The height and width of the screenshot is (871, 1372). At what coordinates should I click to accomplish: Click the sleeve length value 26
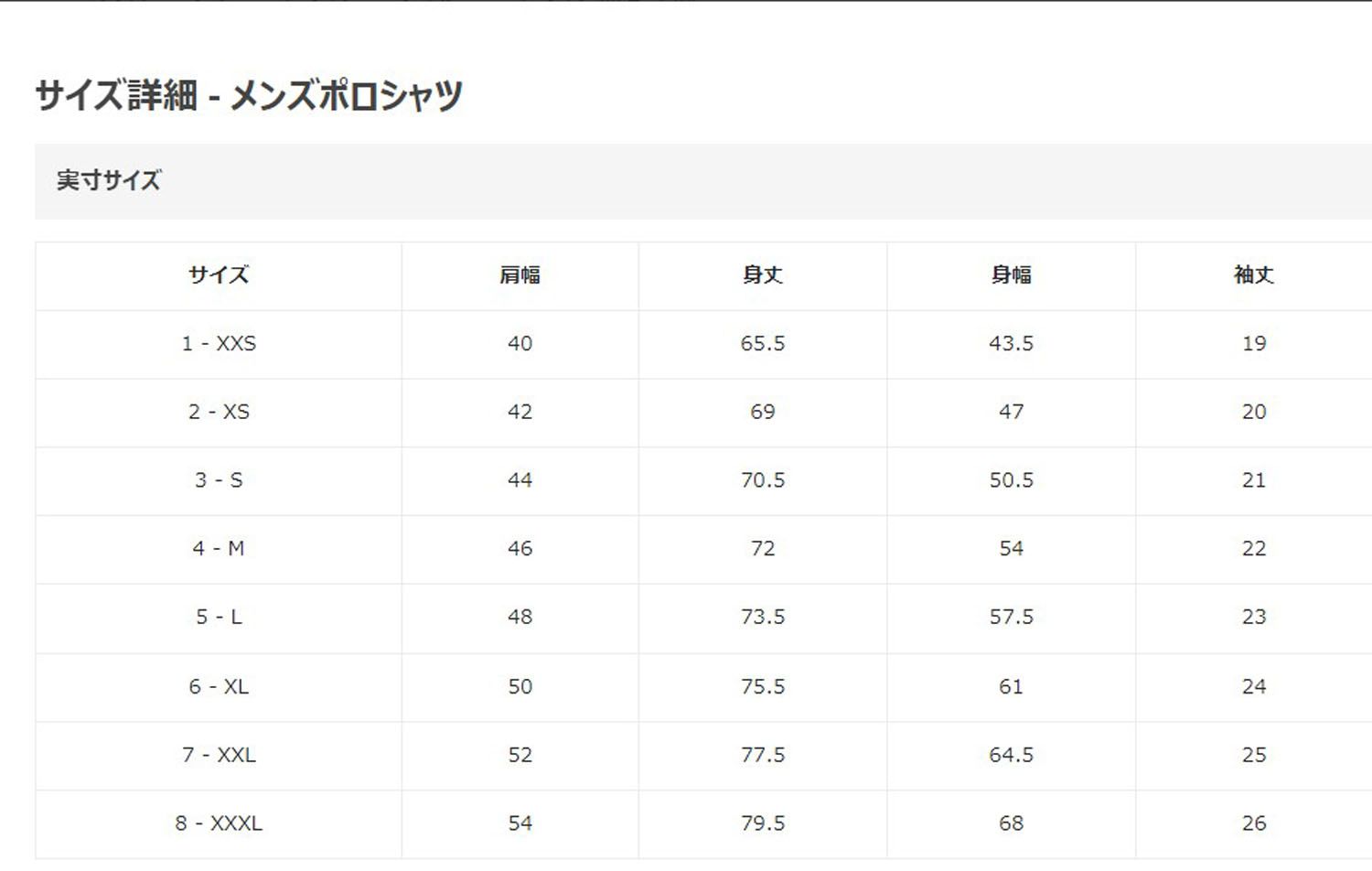pyautogui.click(x=1254, y=823)
